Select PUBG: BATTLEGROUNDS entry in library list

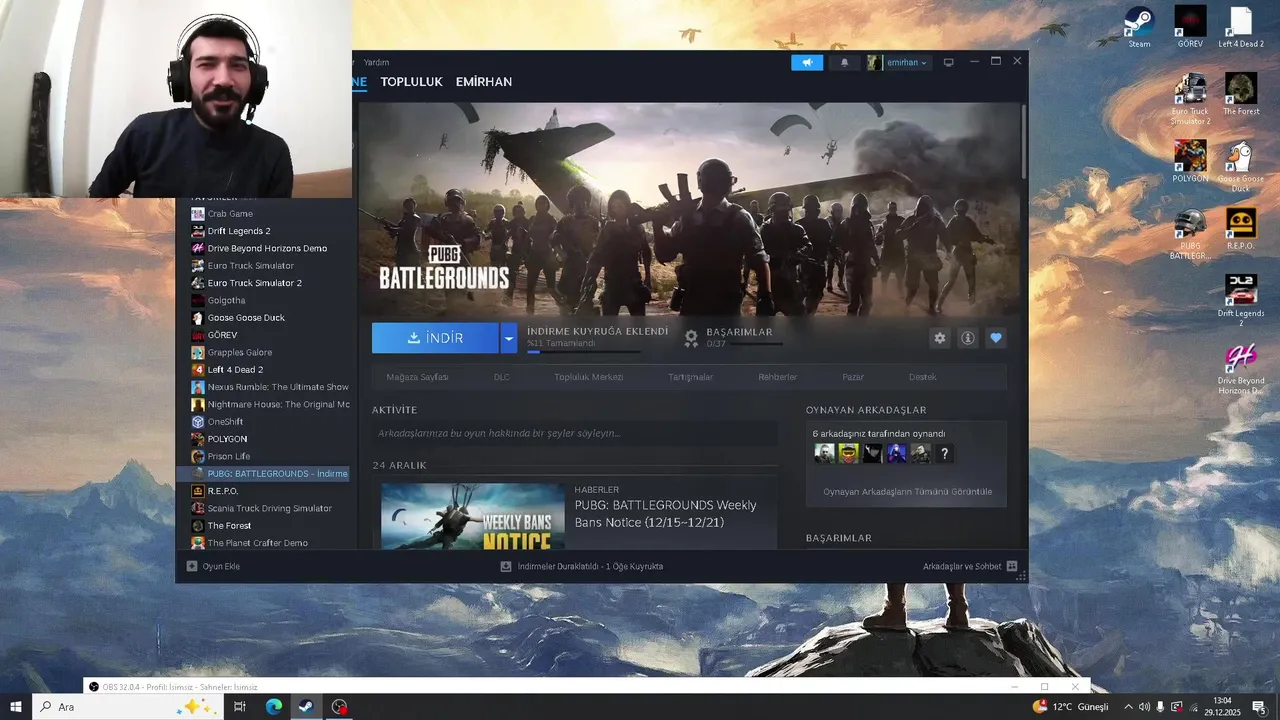[263, 474]
